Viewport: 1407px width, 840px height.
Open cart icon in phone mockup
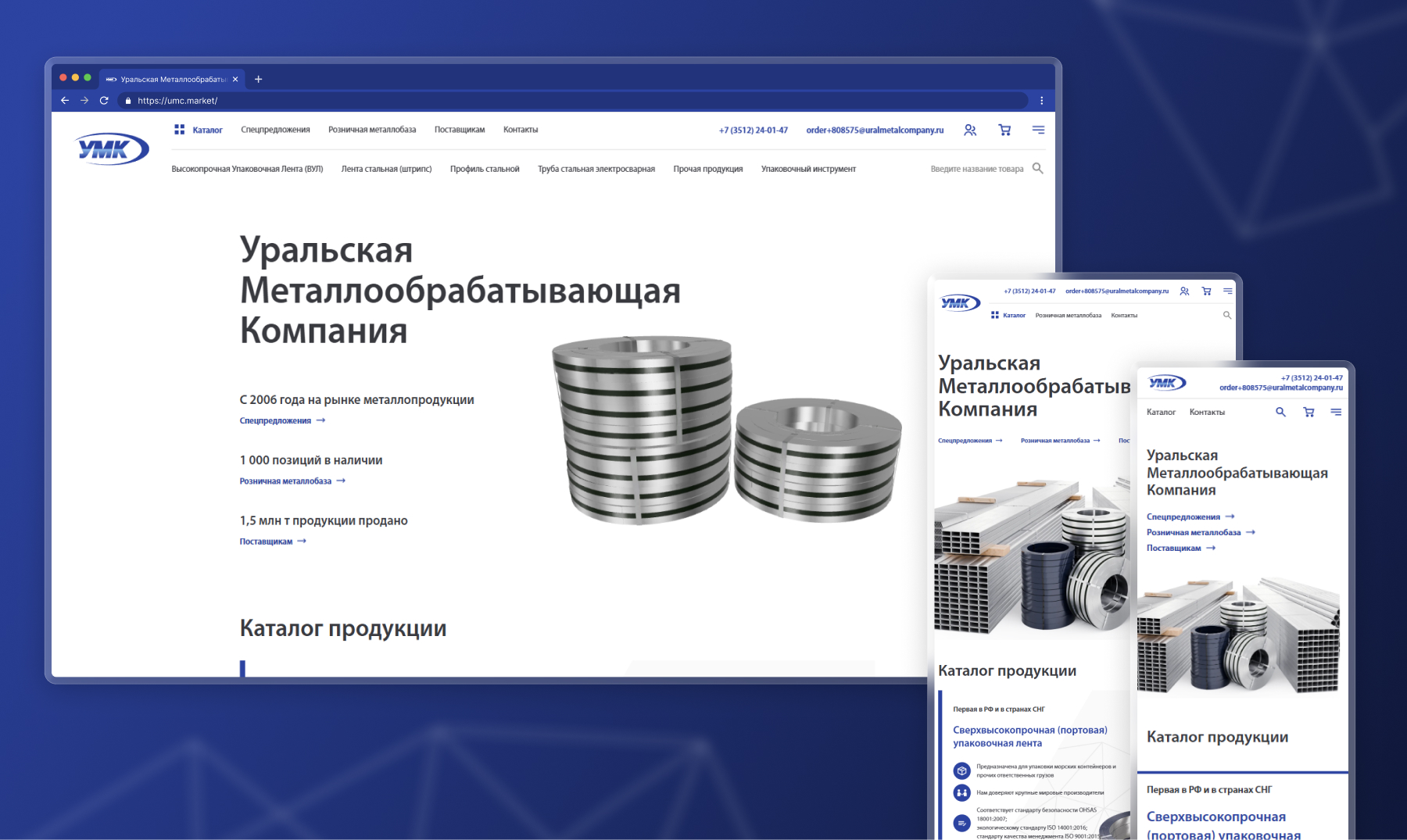point(1309,412)
